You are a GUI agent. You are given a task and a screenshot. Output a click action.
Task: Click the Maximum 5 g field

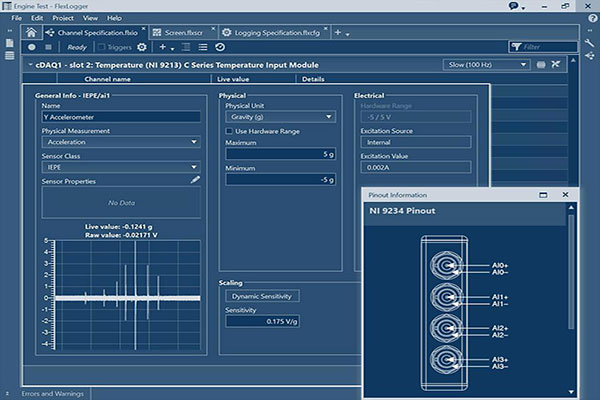tap(280, 154)
